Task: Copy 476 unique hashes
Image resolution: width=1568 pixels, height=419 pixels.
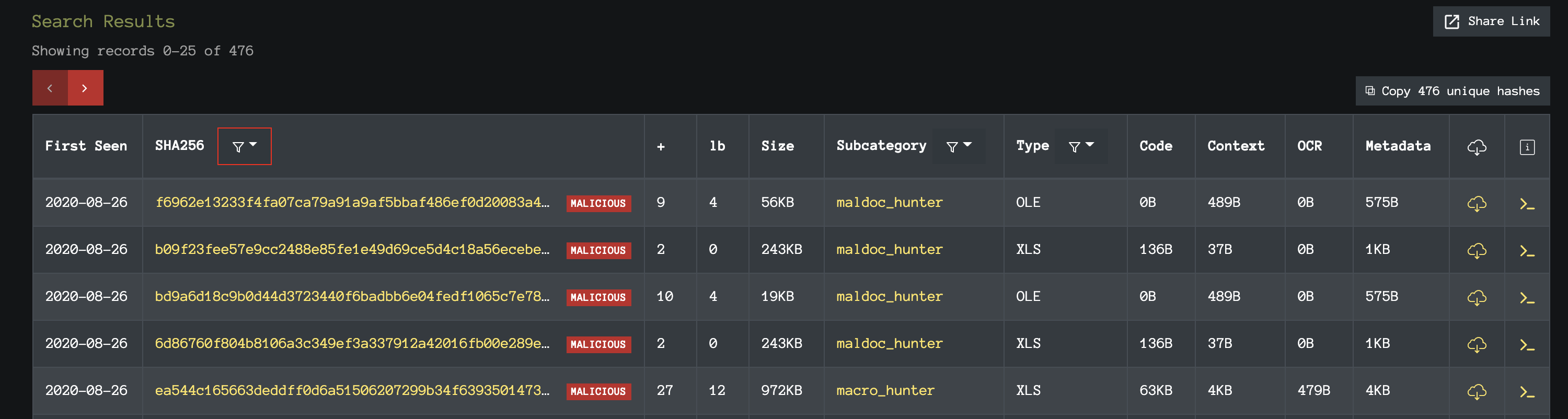Action: 1452,91
